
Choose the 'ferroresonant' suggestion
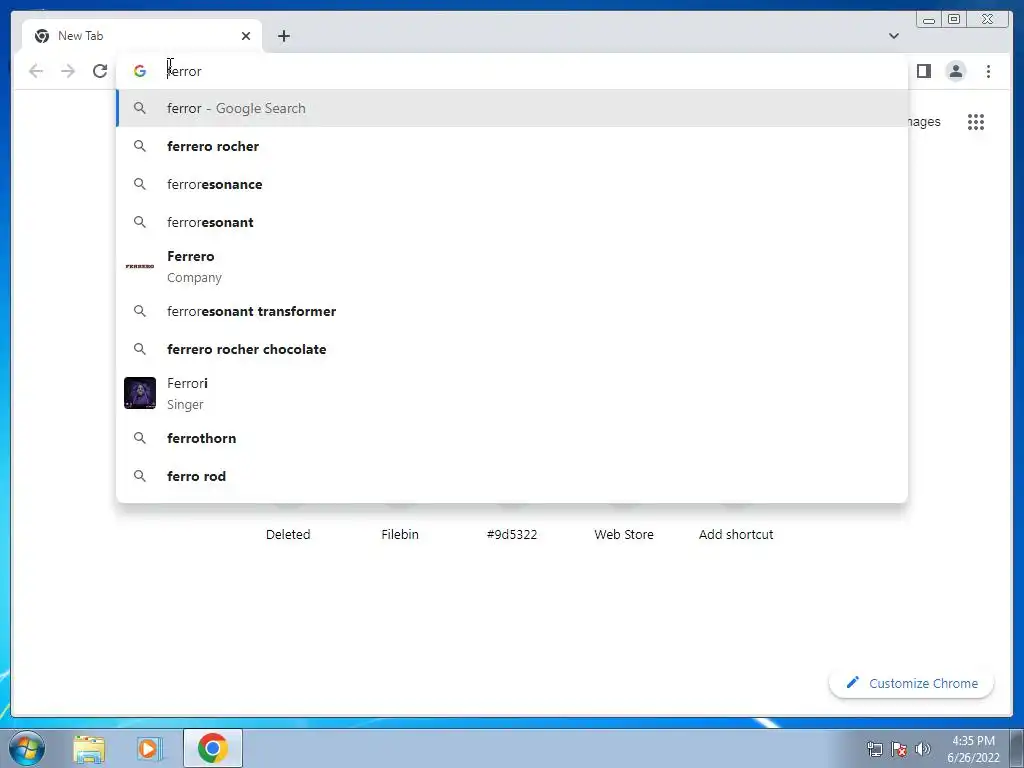click(x=512, y=222)
